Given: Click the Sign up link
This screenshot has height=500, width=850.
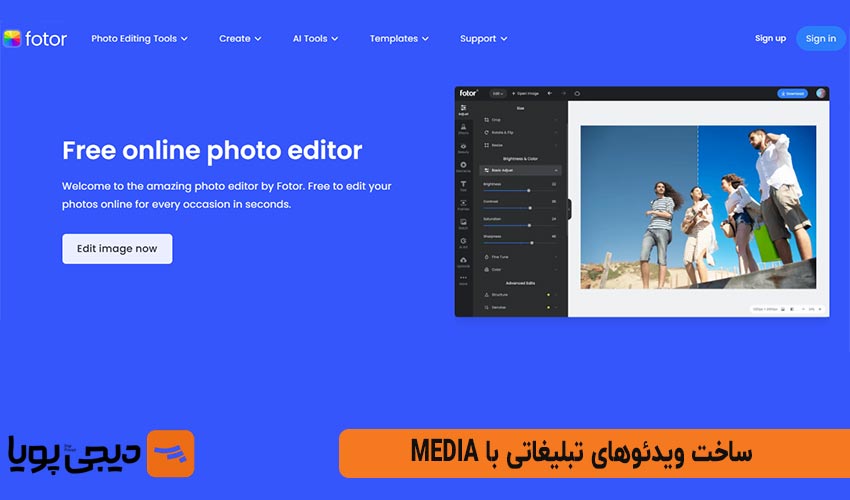Looking at the screenshot, I should (770, 39).
